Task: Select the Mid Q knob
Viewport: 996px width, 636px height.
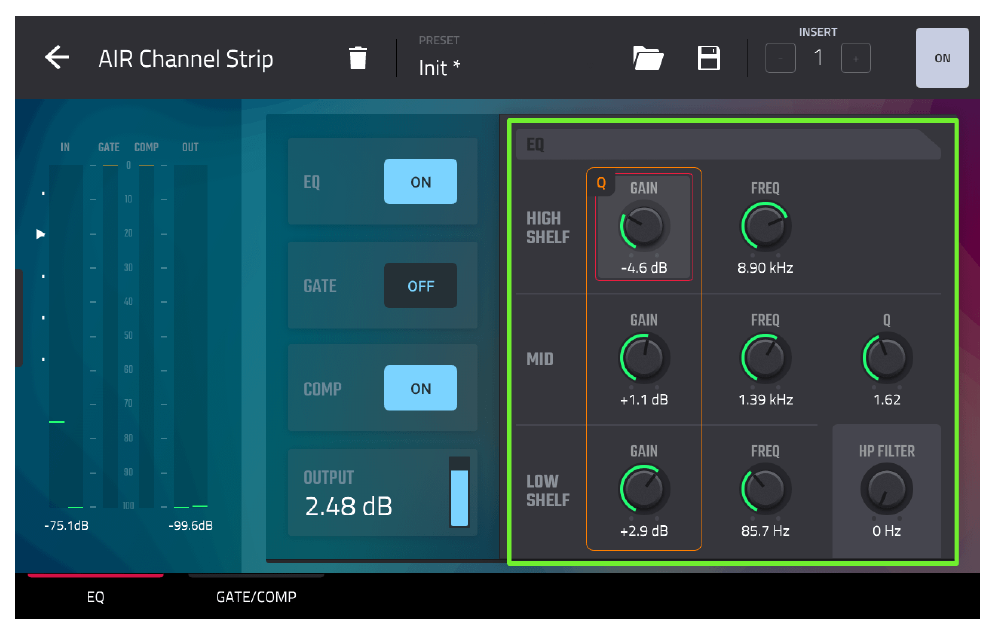Action: pyautogui.click(x=887, y=358)
